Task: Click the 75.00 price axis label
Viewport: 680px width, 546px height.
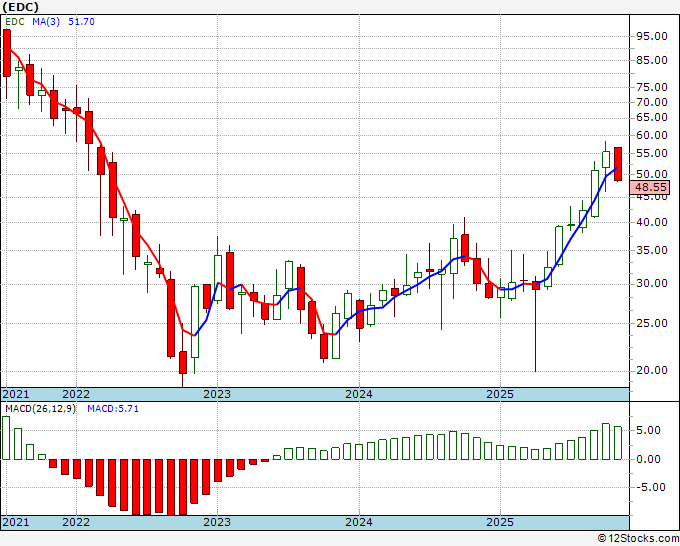Action: [651, 88]
